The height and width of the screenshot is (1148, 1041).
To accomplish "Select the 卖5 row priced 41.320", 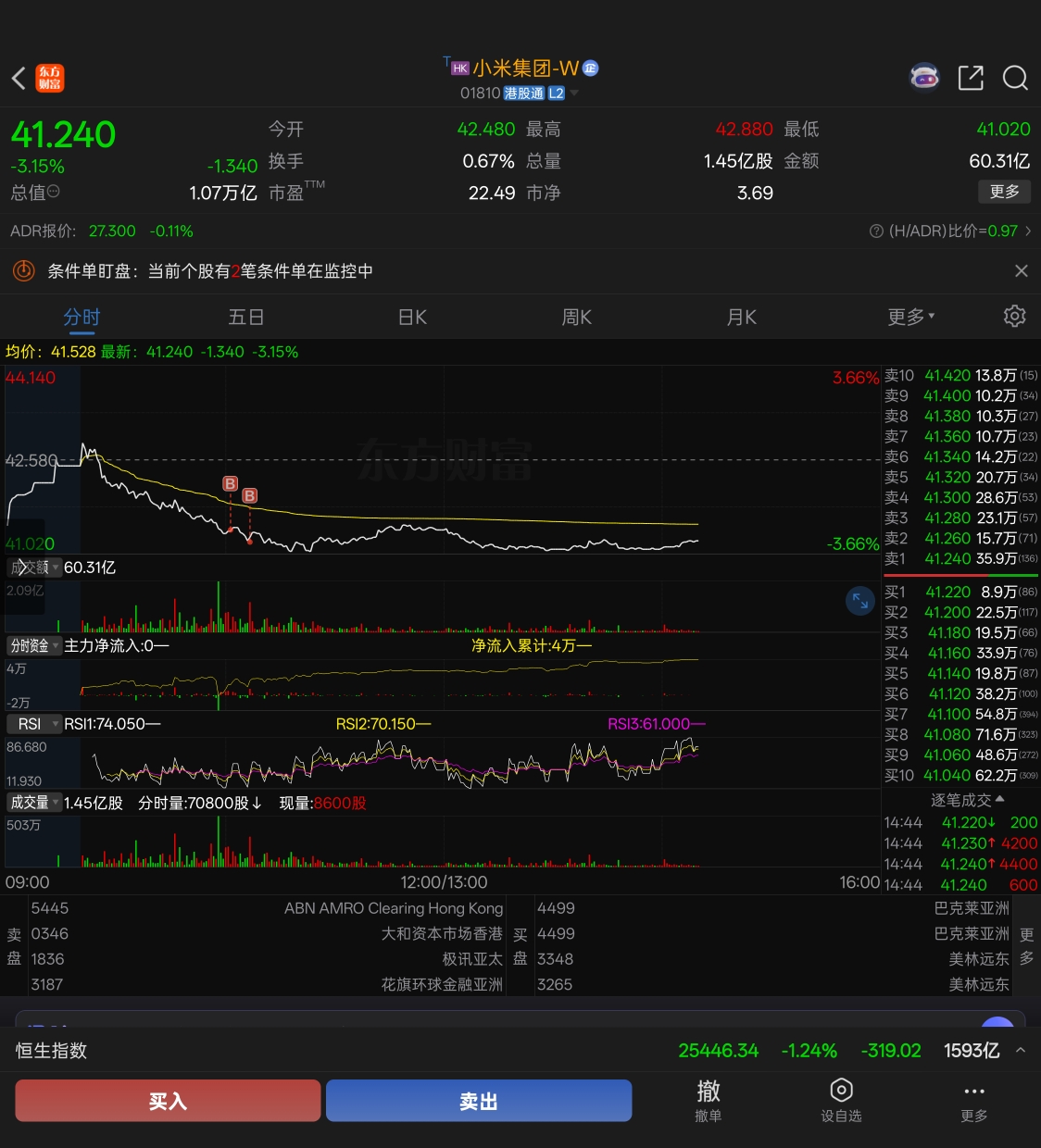I will pyautogui.click(x=961, y=478).
